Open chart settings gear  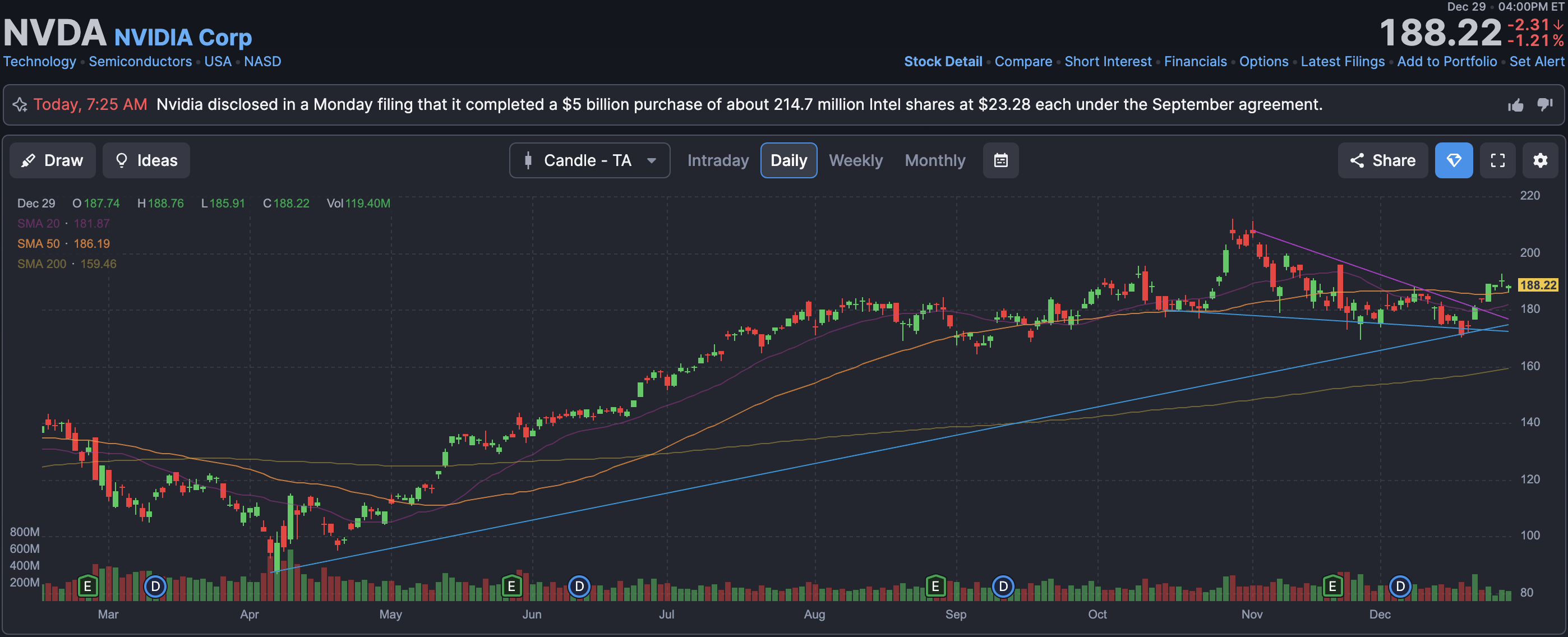(1539, 160)
